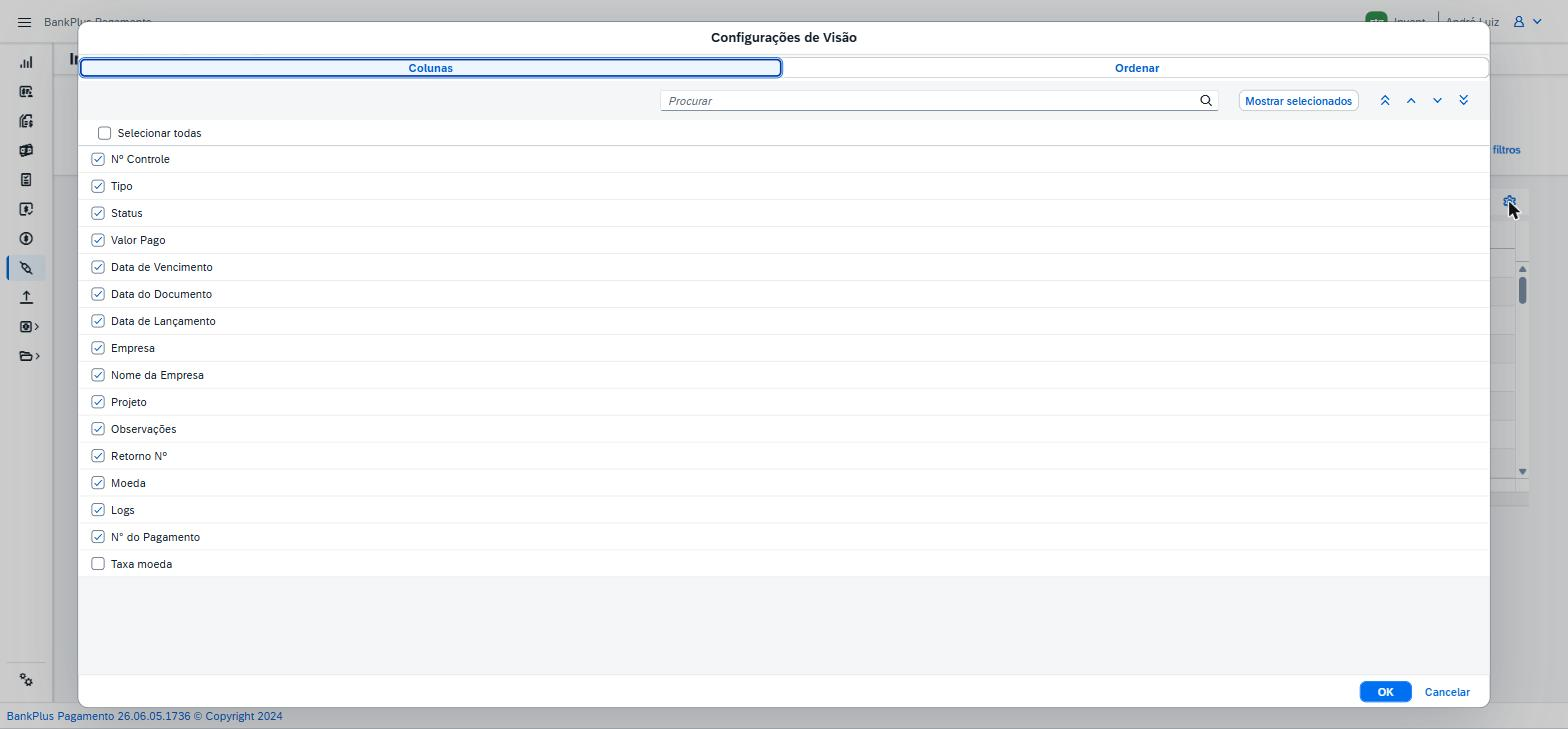This screenshot has width=1568, height=729.
Task: Open the gears settings icon at sidebar bottom
Action: [26, 680]
